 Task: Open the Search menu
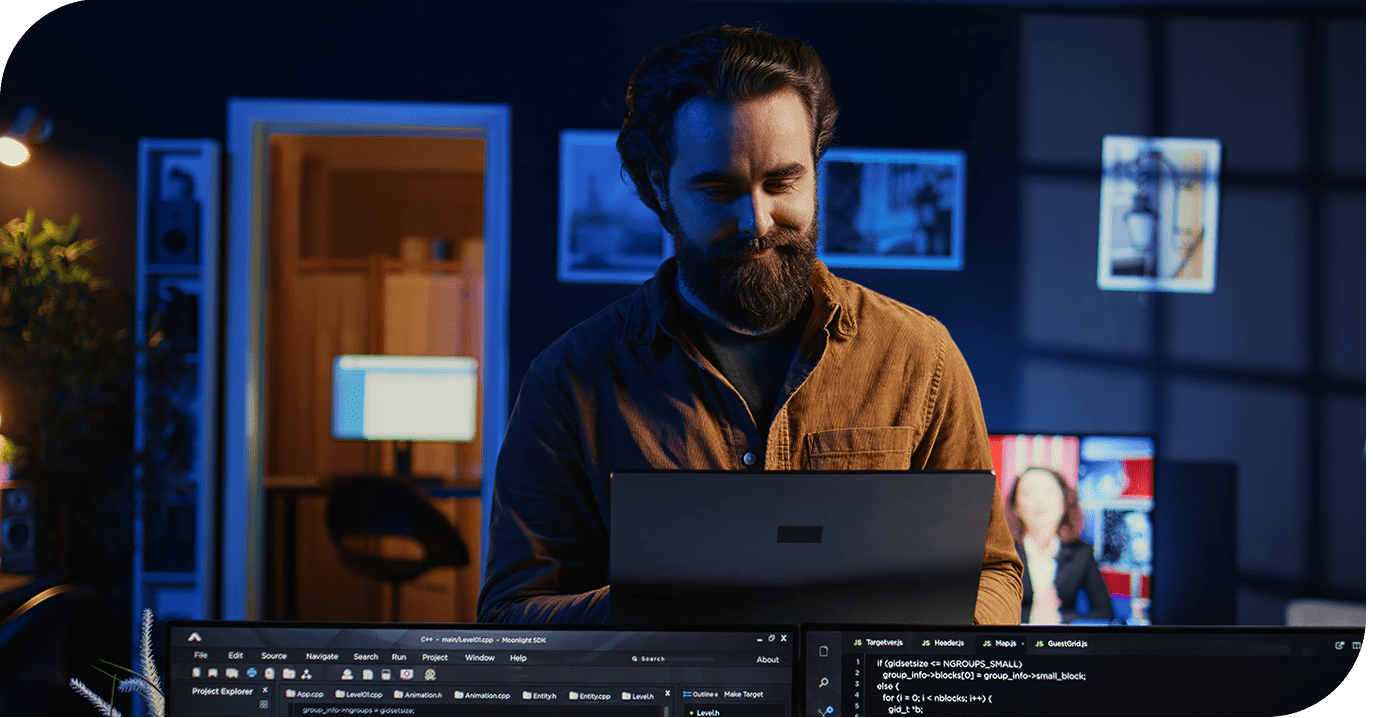pos(366,657)
